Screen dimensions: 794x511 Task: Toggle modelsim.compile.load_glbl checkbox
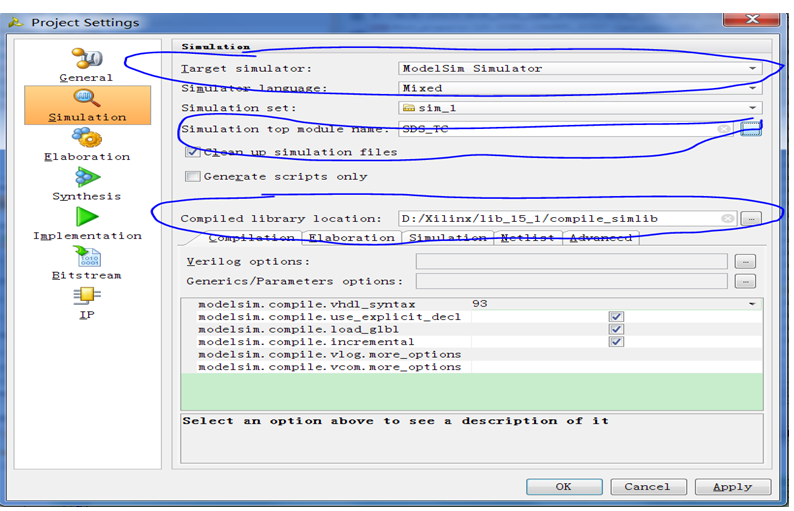[616, 329]
